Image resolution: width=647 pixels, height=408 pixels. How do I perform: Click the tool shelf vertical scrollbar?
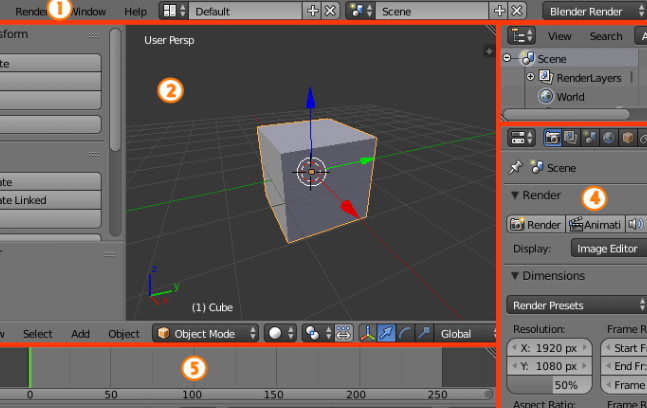pos(116,90)
